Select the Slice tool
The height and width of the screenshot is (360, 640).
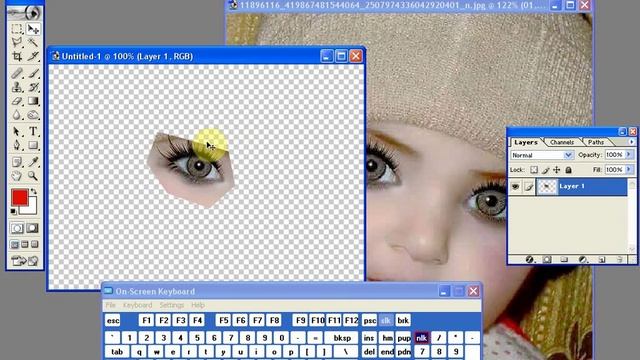click(x=33, y=56)
